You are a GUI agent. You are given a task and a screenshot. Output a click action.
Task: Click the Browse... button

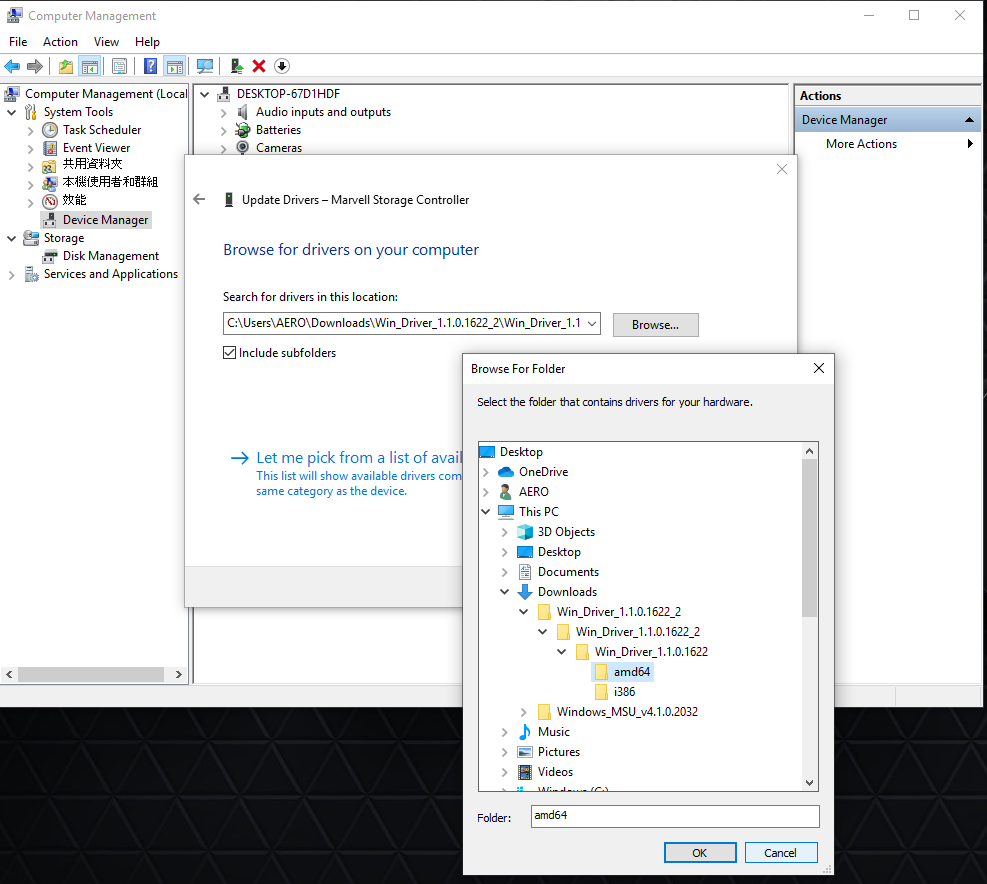pos(655,325)
